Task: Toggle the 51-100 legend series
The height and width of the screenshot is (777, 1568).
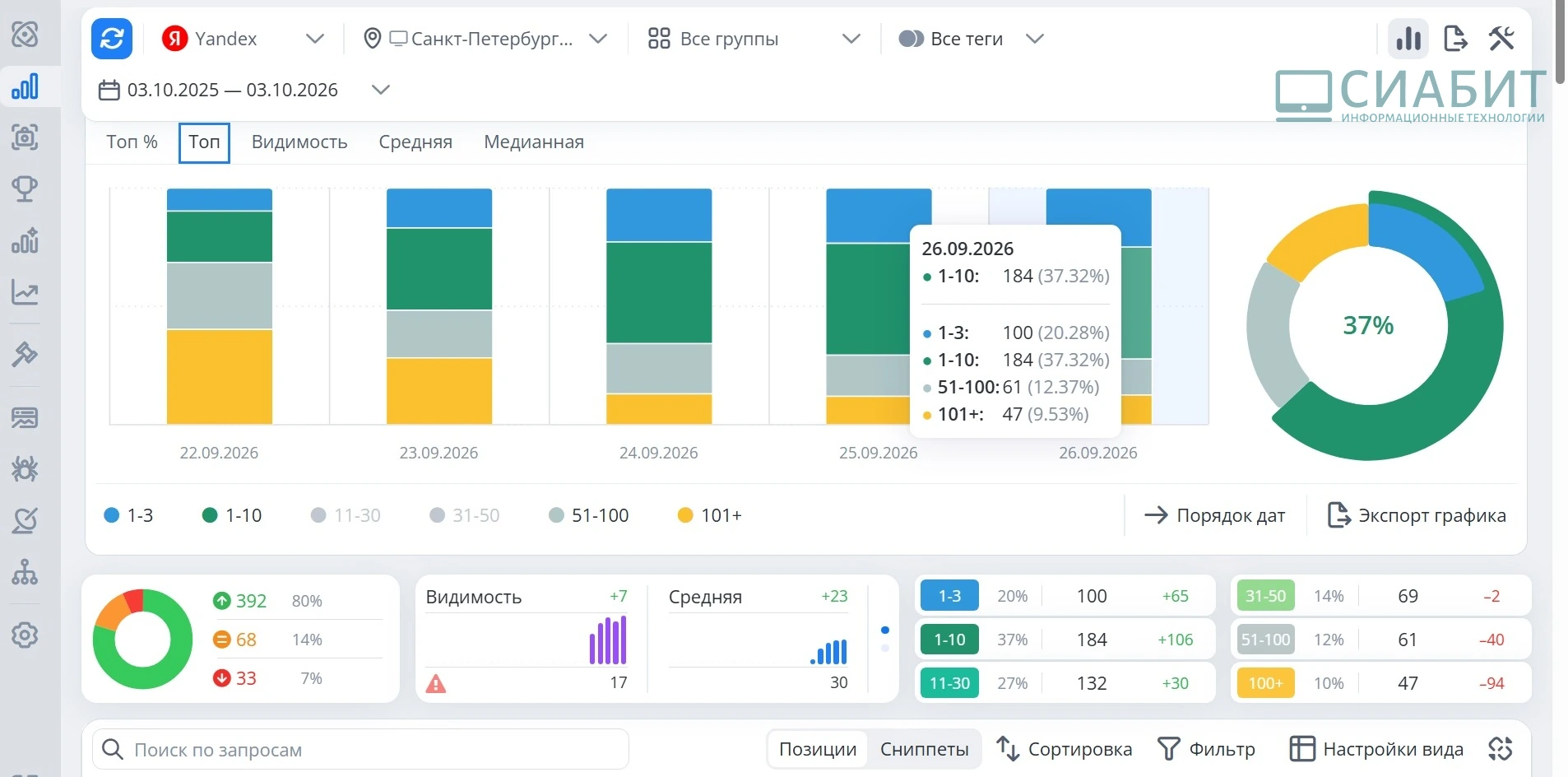Action: point(588,515)
